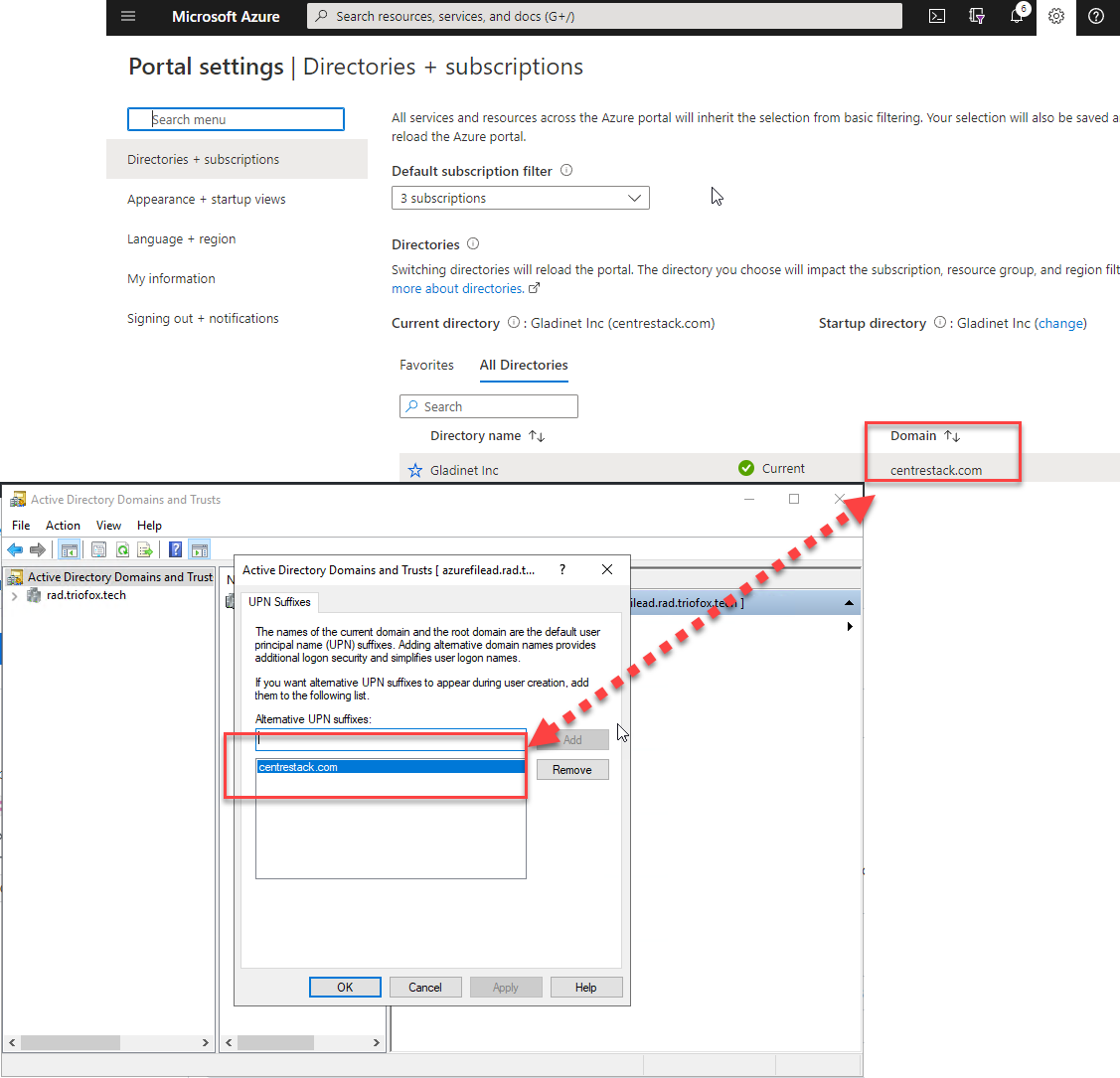Toggle Show/Hide Action Pane toolbar icon

[x=200, y=549]
